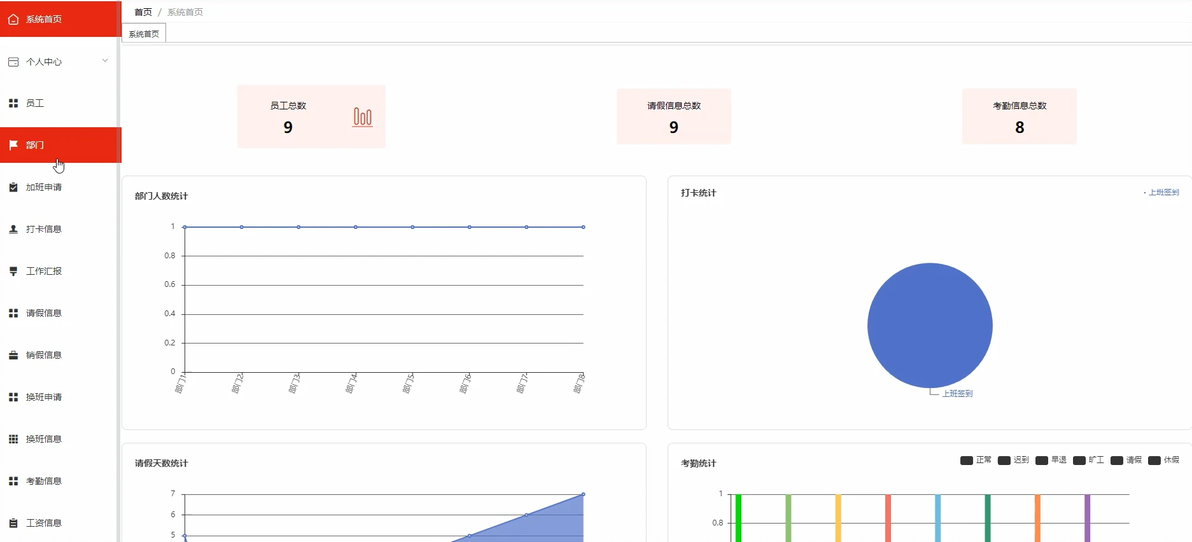Screen dimensions: 1192x542
Task: Click the 首页 breadcrumb link
Action: click(x=143, y=12)
